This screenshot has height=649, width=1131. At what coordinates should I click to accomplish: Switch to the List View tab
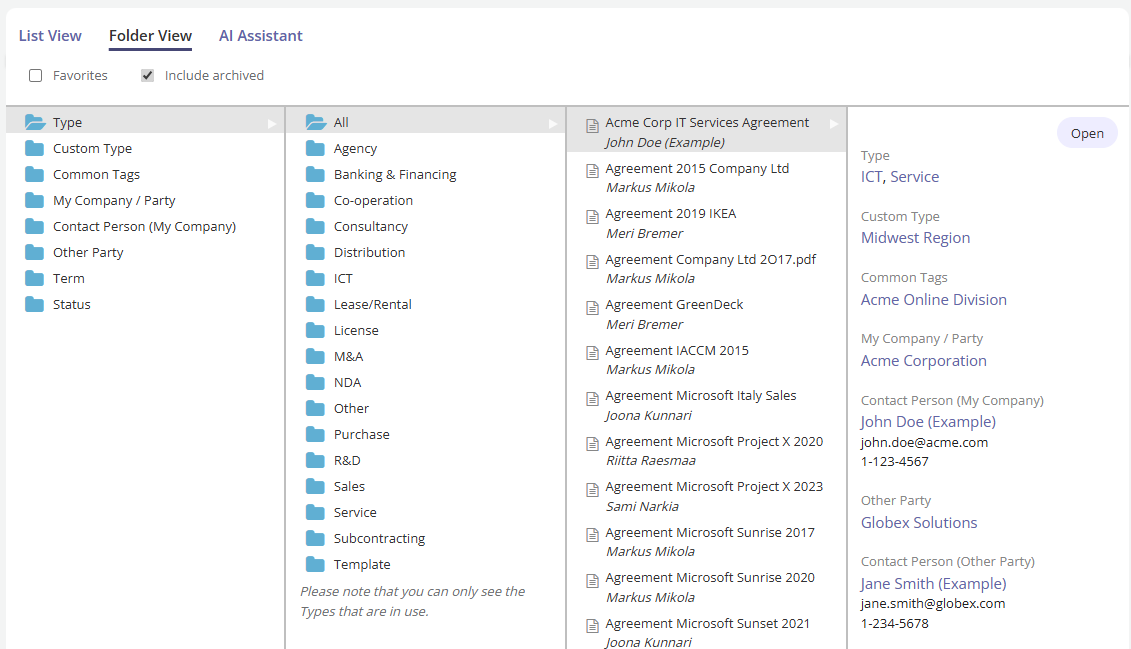[49, 35]
